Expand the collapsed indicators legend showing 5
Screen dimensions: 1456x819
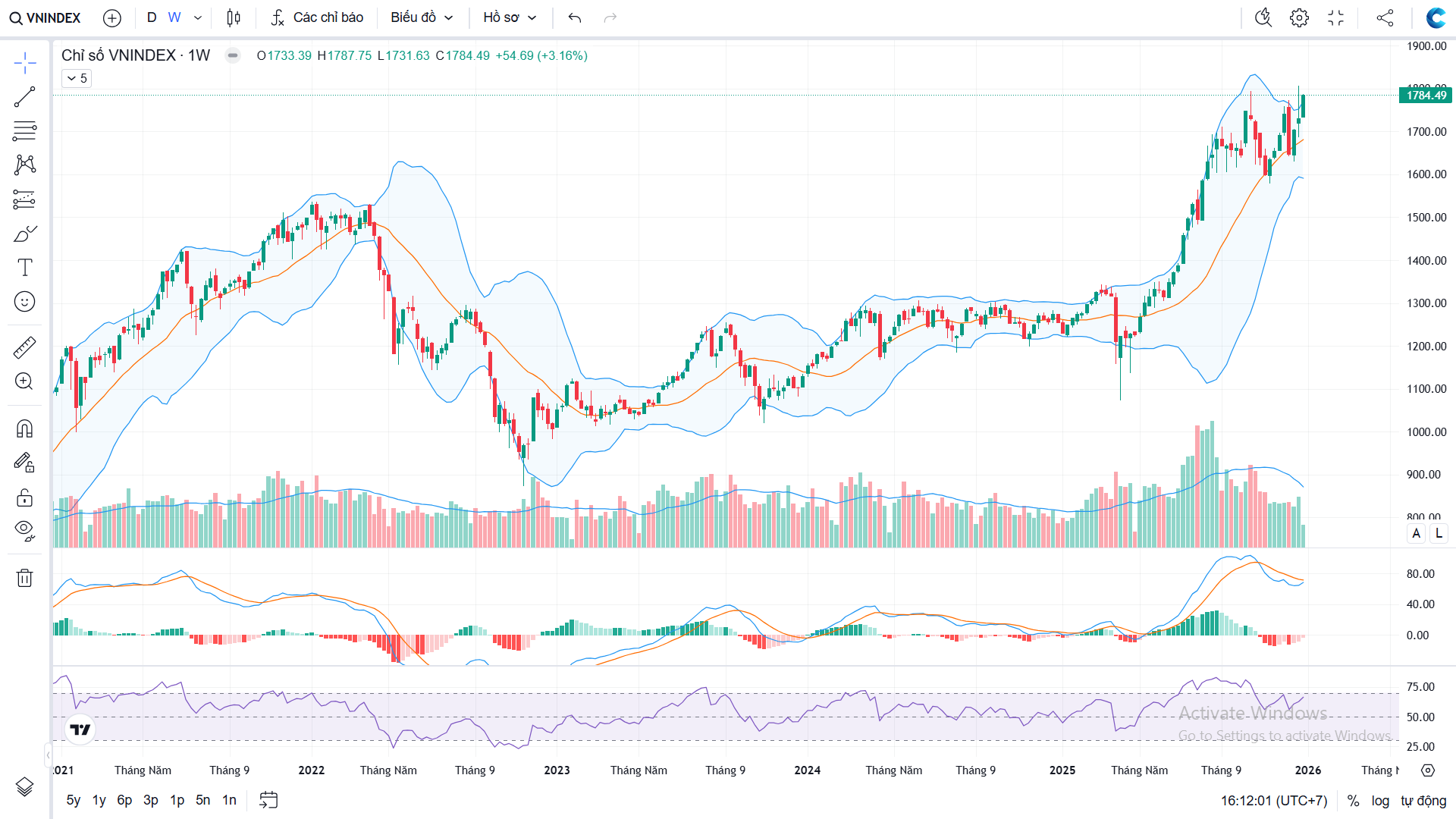[77, 78]
